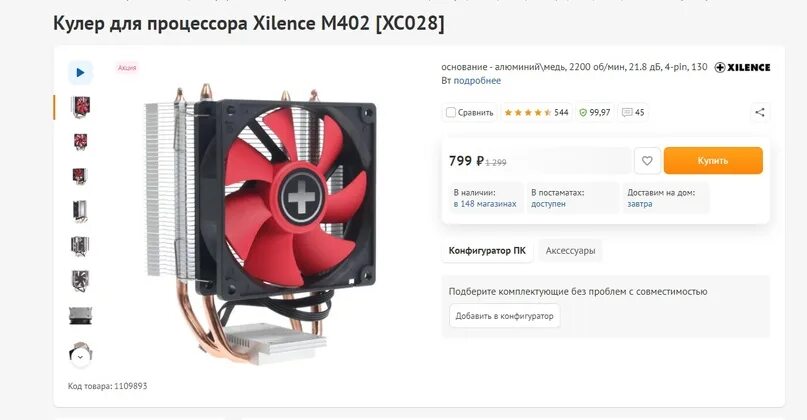Click the доступен postamat link
807x420 pixels.
(x=548, y=204)
